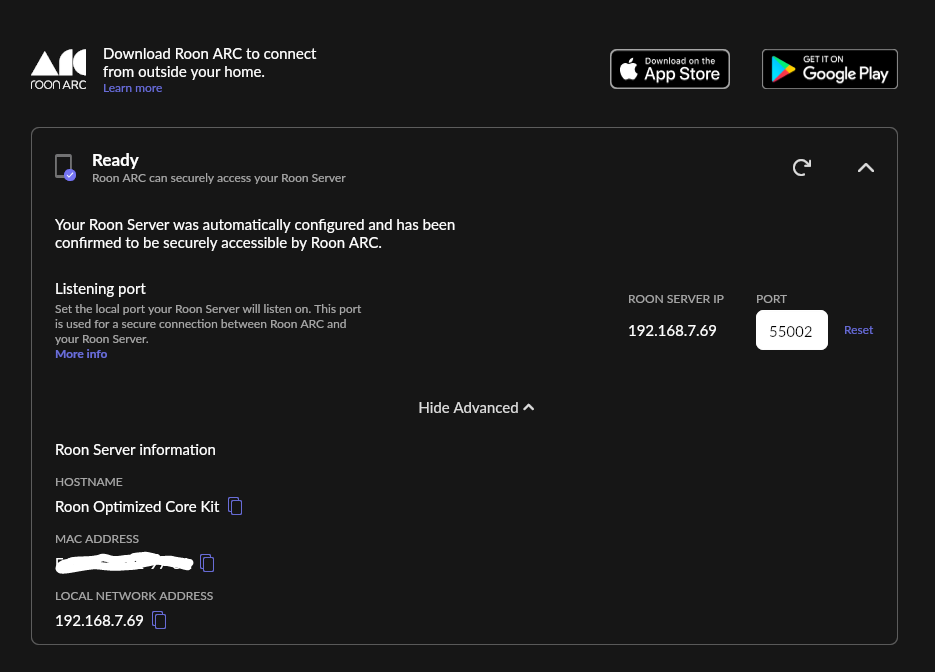Select the Roon Server IP 192.168.7.69
Image resolution: width=935 pixels, height=672 pixels.
pyautogui.click(x=672, y=331)
